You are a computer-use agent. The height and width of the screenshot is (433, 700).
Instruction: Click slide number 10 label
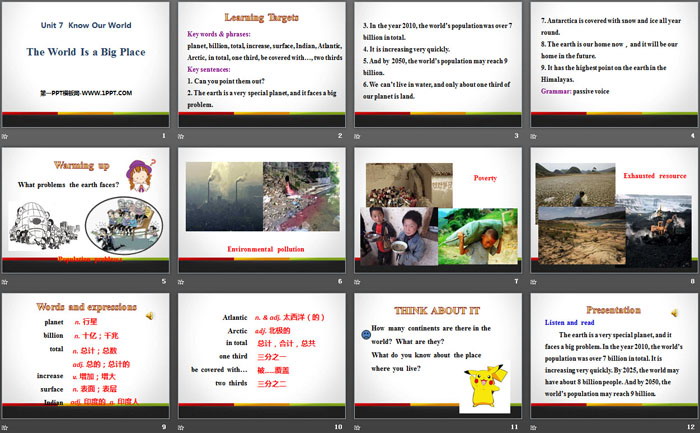(x=338, y=427)
